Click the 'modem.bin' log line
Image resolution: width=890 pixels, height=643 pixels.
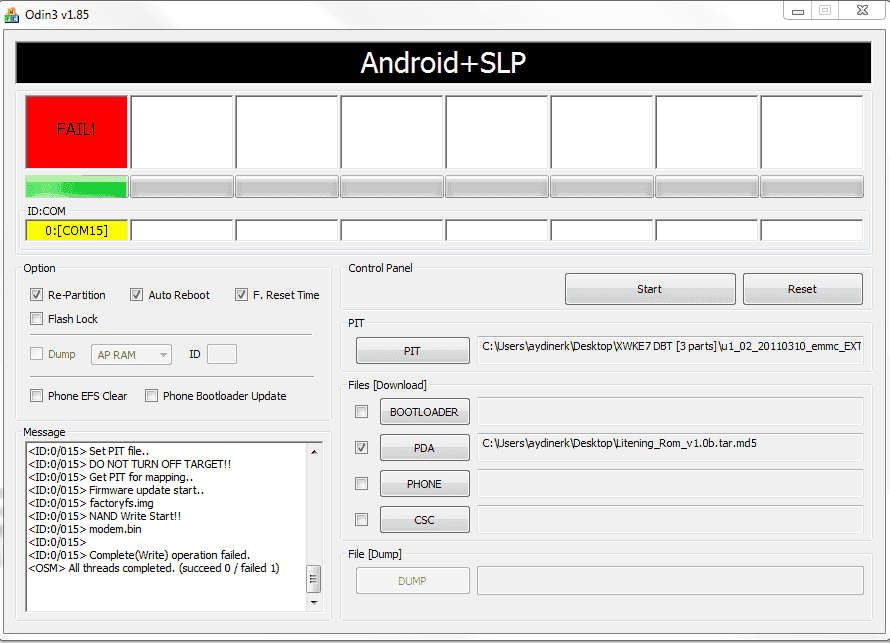[x=85, y=529]
